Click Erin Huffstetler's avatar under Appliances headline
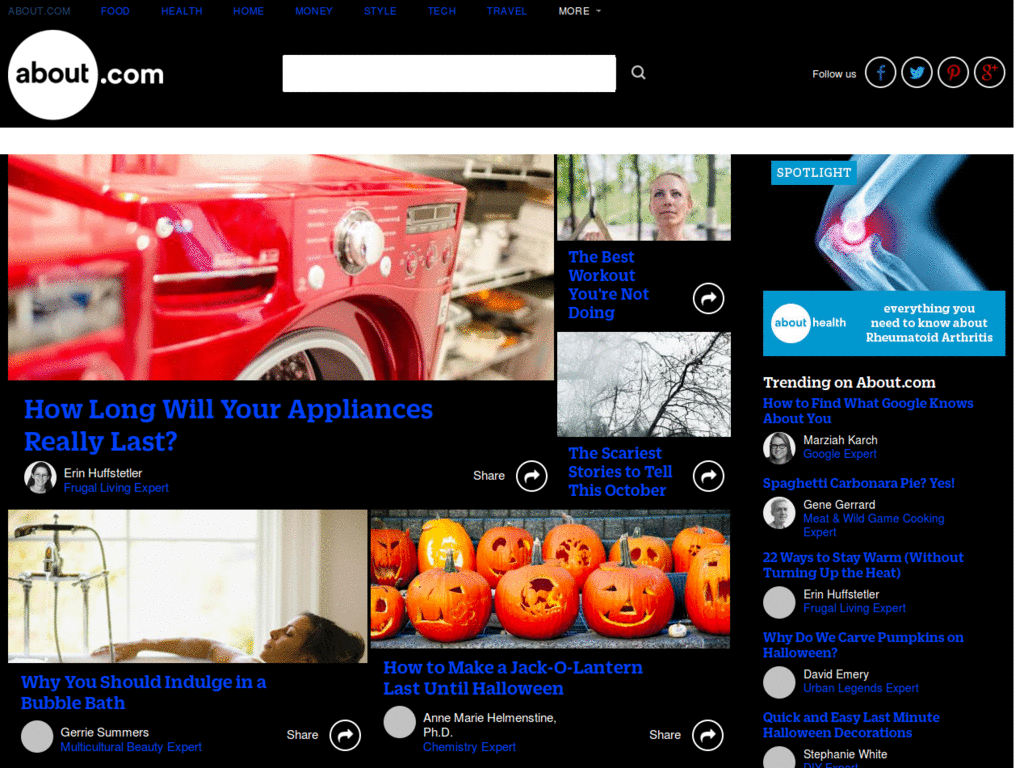This screenshot has height=768, width=1024. pyautogui.click(x=40, y=477)
